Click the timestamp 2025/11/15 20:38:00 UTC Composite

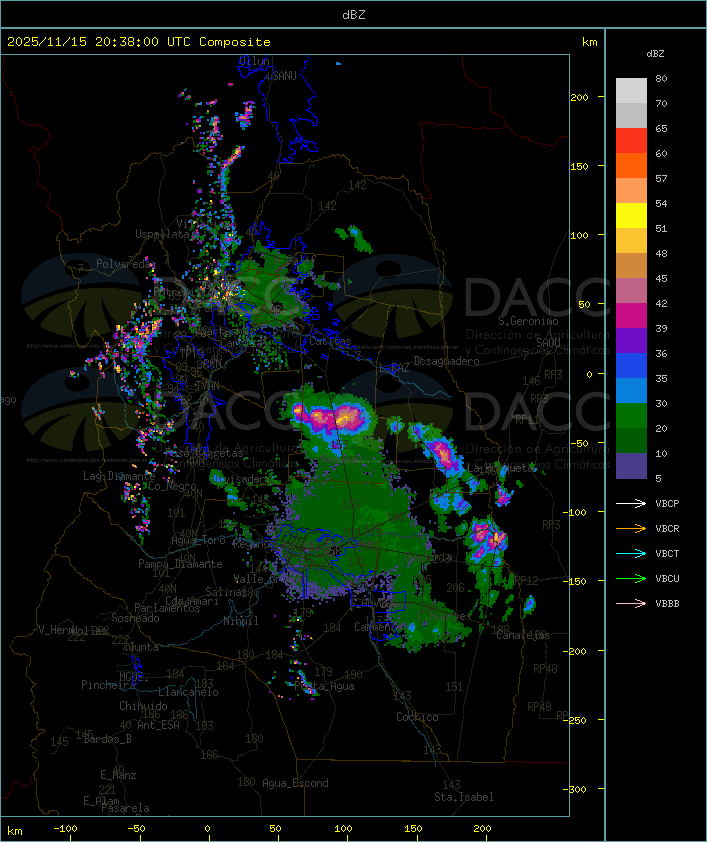[139, 42]
